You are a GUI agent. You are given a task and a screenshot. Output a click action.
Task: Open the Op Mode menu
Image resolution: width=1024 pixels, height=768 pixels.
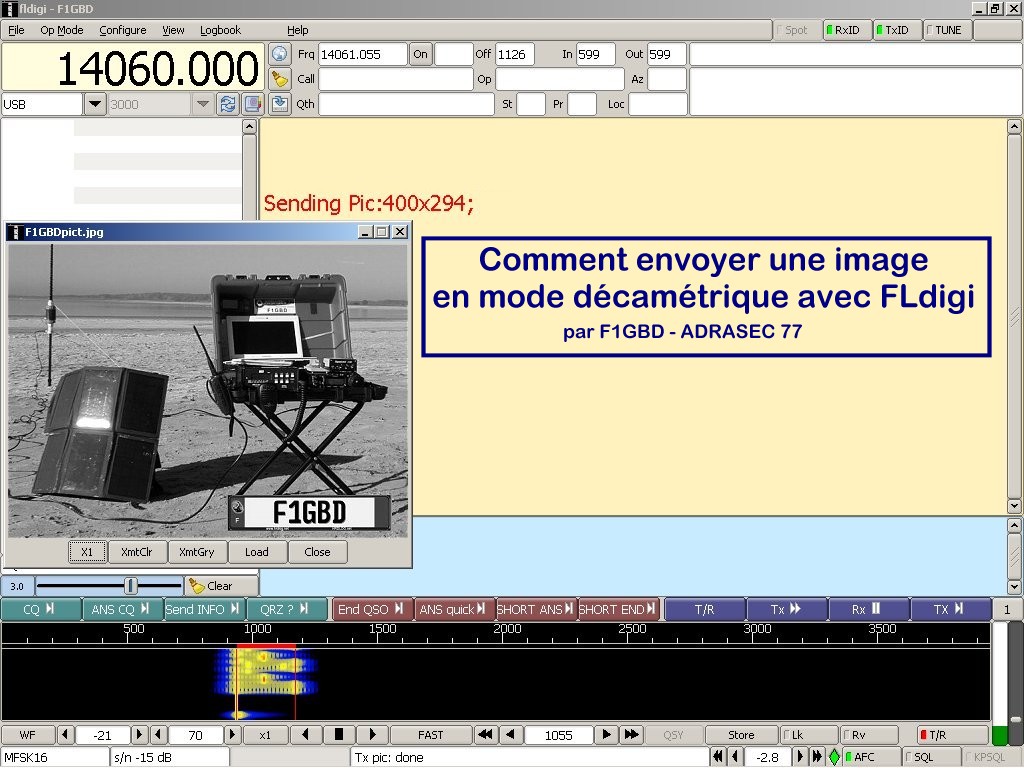pos(61,30)
